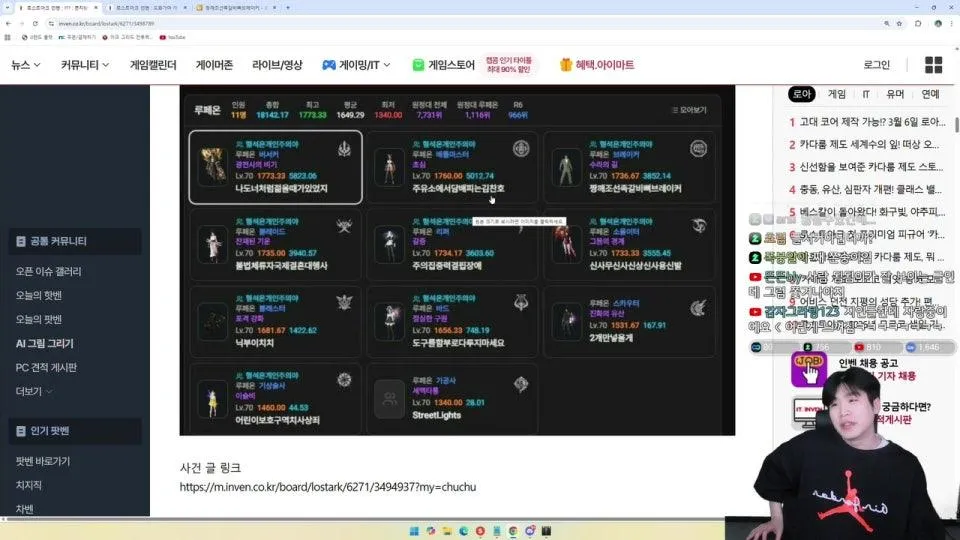Open the browser tab search dropdown arrow
This screenshot has width=960, height=540.
click(7, 8)
